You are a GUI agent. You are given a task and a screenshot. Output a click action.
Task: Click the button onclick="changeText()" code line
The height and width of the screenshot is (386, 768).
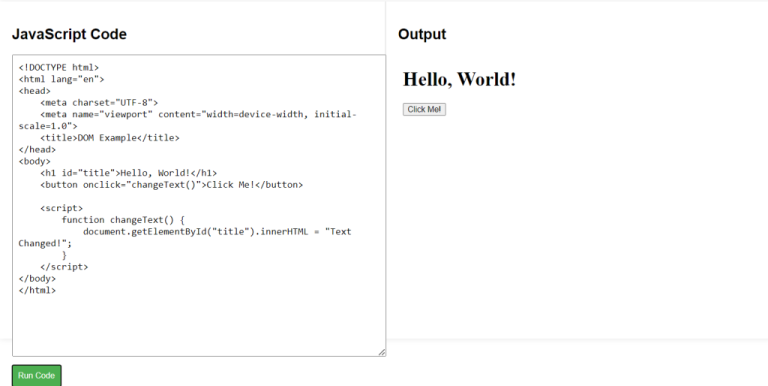coord(172,185)
